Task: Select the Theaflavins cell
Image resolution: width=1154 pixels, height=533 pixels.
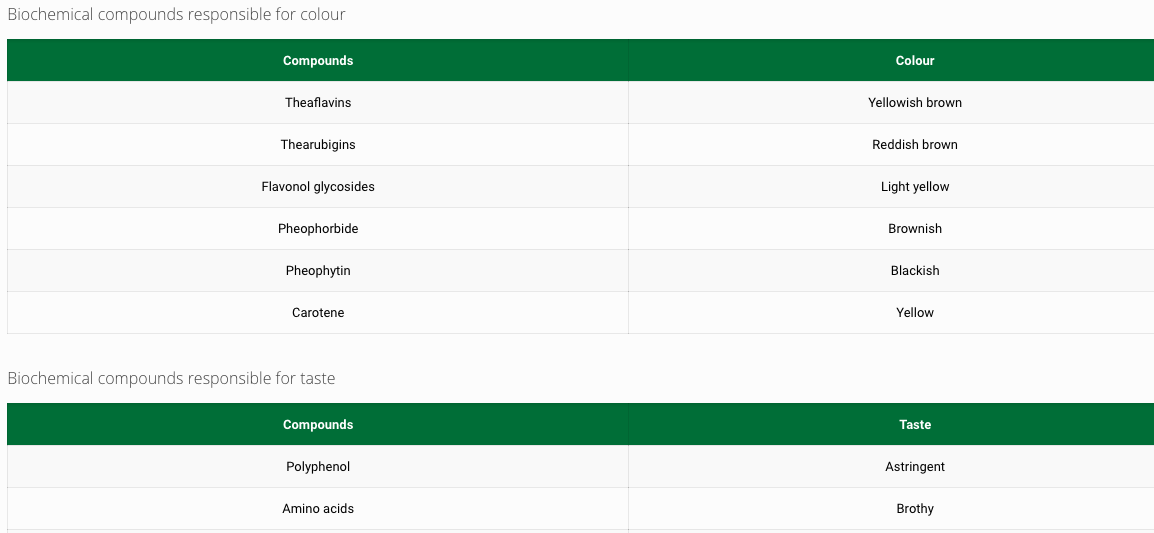Action: 318,102
